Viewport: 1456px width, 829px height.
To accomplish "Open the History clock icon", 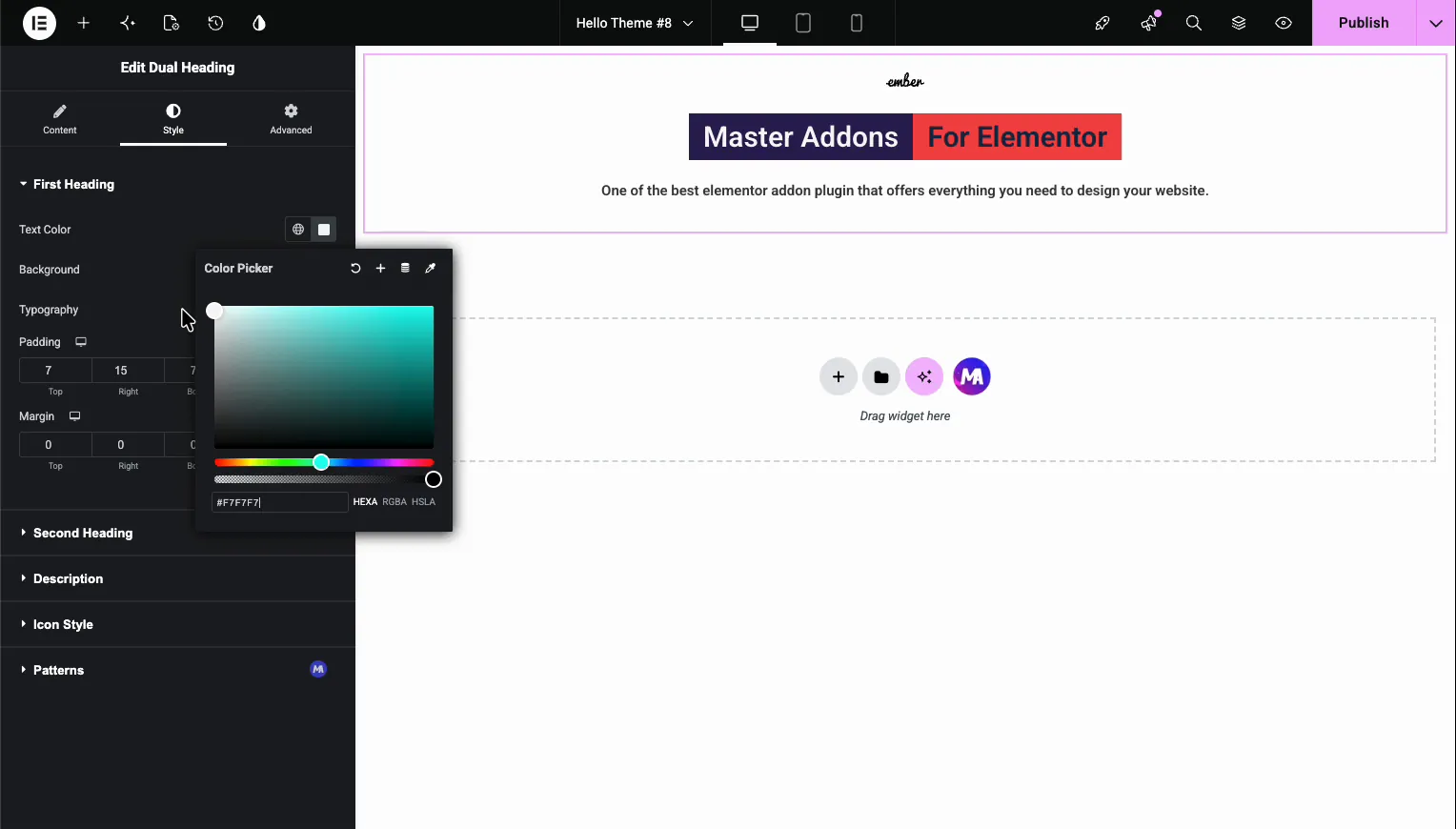I will coord(215,23).
